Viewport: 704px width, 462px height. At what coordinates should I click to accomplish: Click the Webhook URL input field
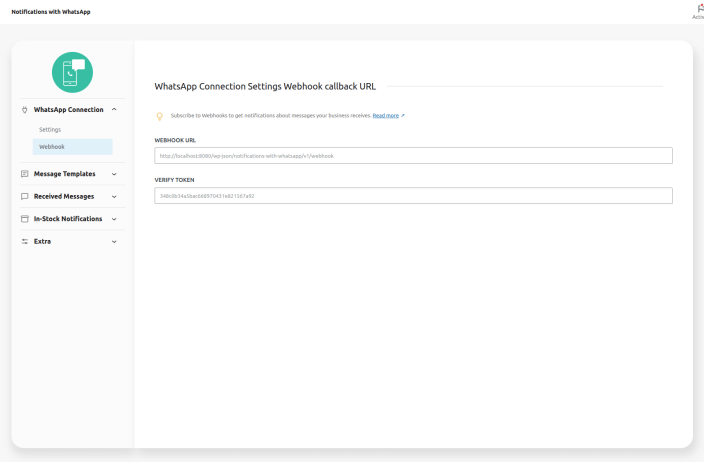413,156
